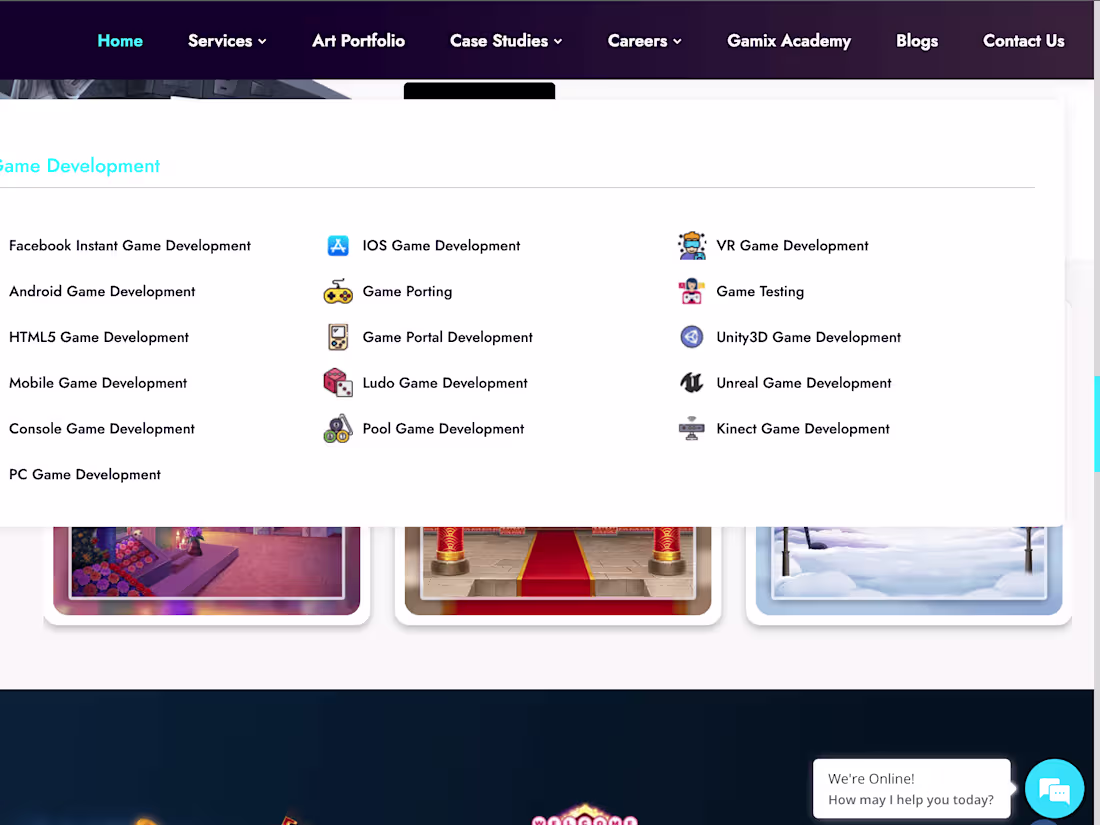Image resolution: width=1100 pixels, height=825 pixels.
Task: Click the Unreal Engine icon
Action: pos(691,383)
